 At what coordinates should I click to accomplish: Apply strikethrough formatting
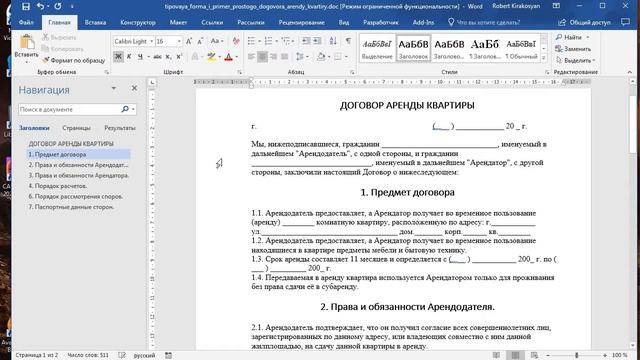click(x=158, y=57)
